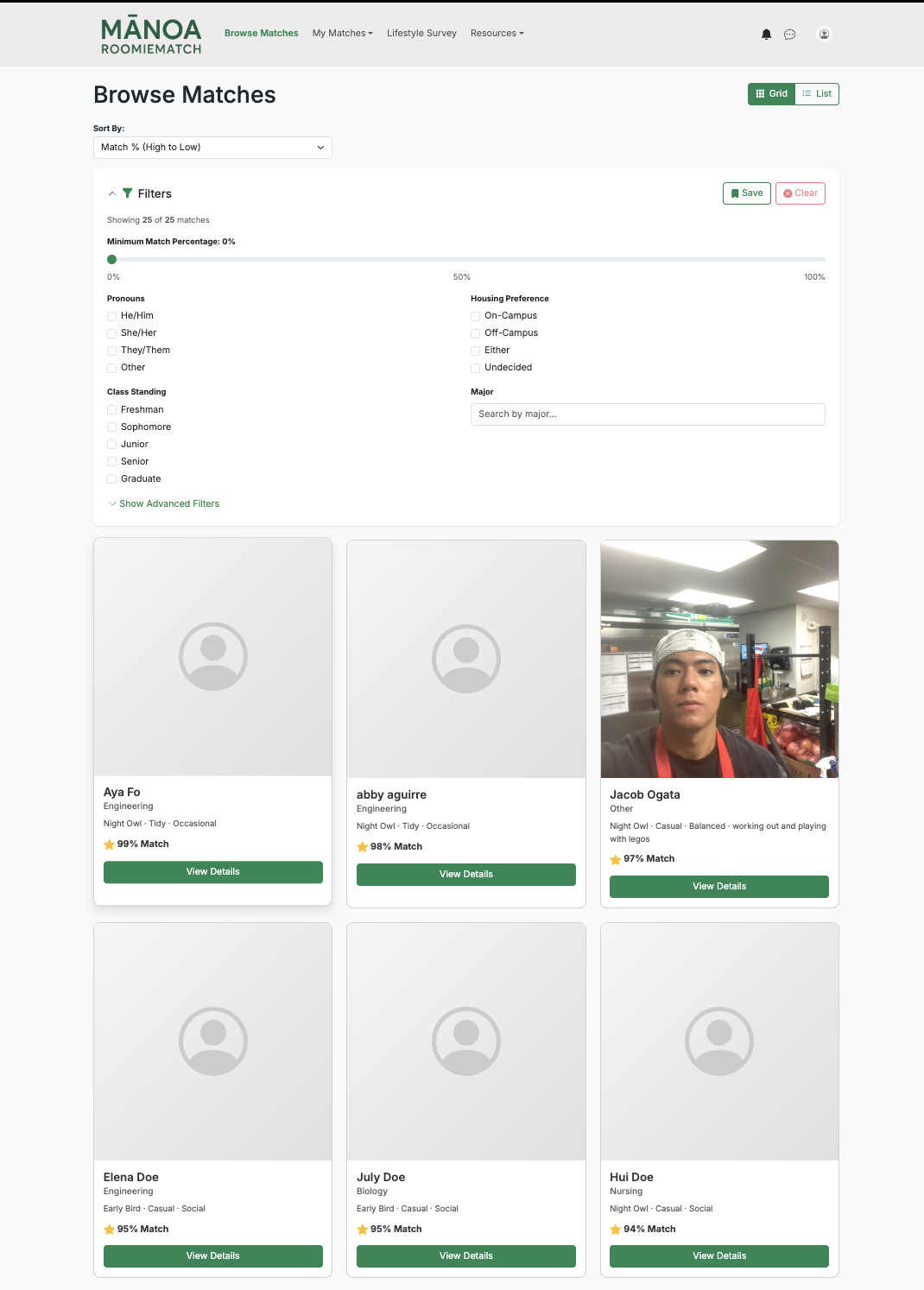This screenshot has height=1290, width=924.
Task: Check the She/Her pronoun filter
Action: click(x=112, y=333)
